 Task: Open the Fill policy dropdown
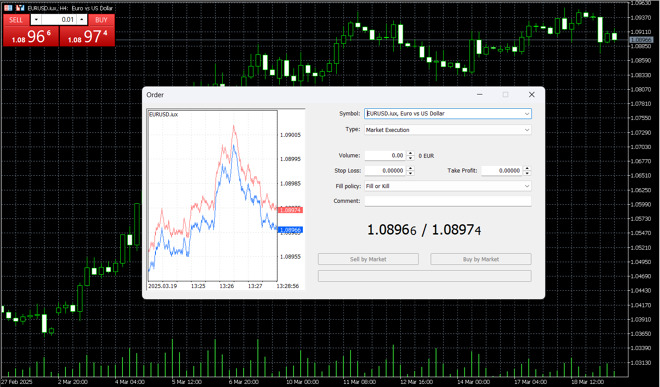coord(447,186)
